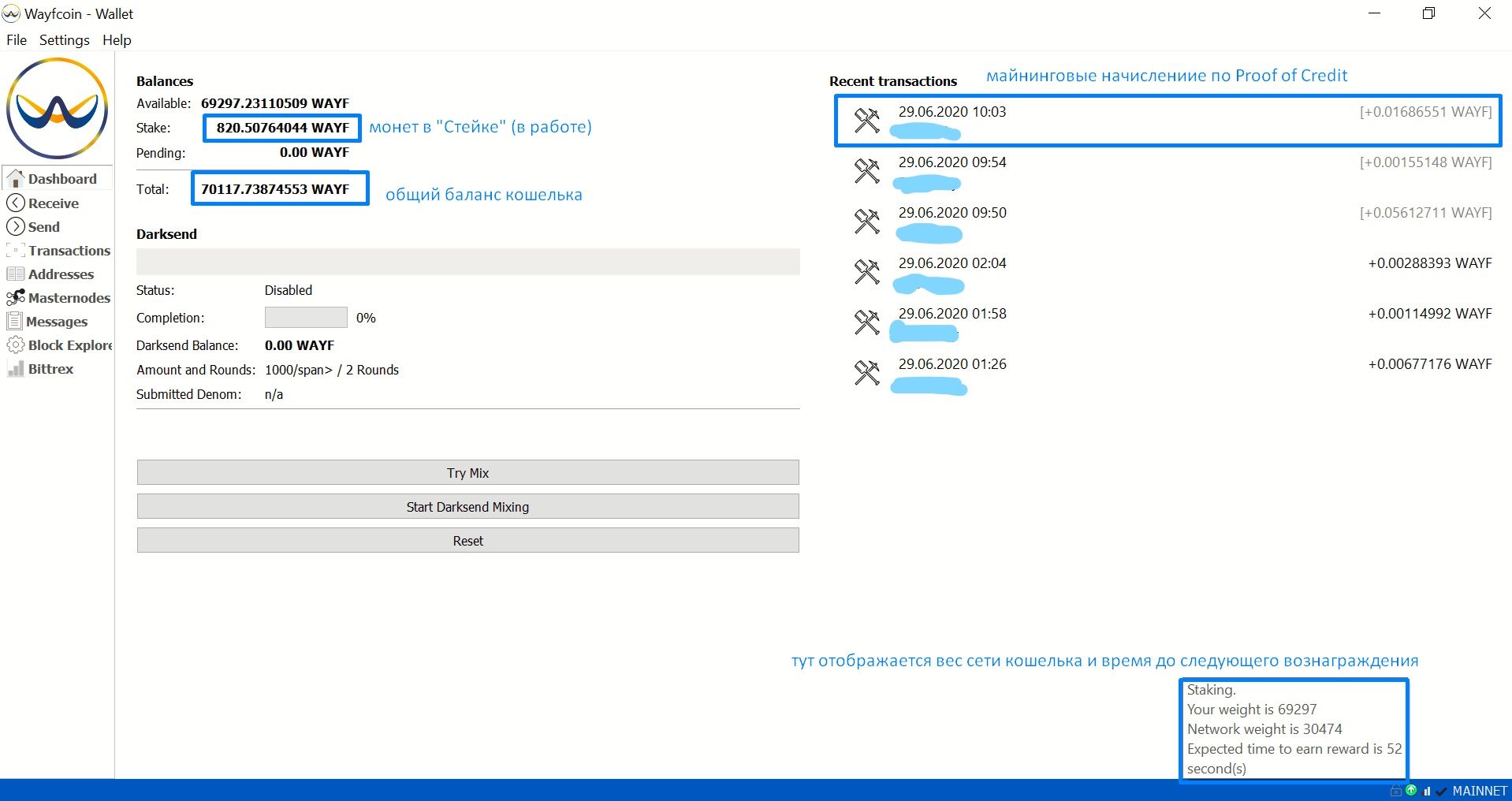The width and height of the screenshot is (1512, 801).
Task: Click mining icon of 02:04 transaction
Action: pyautogui.click(x=866, y=271)
